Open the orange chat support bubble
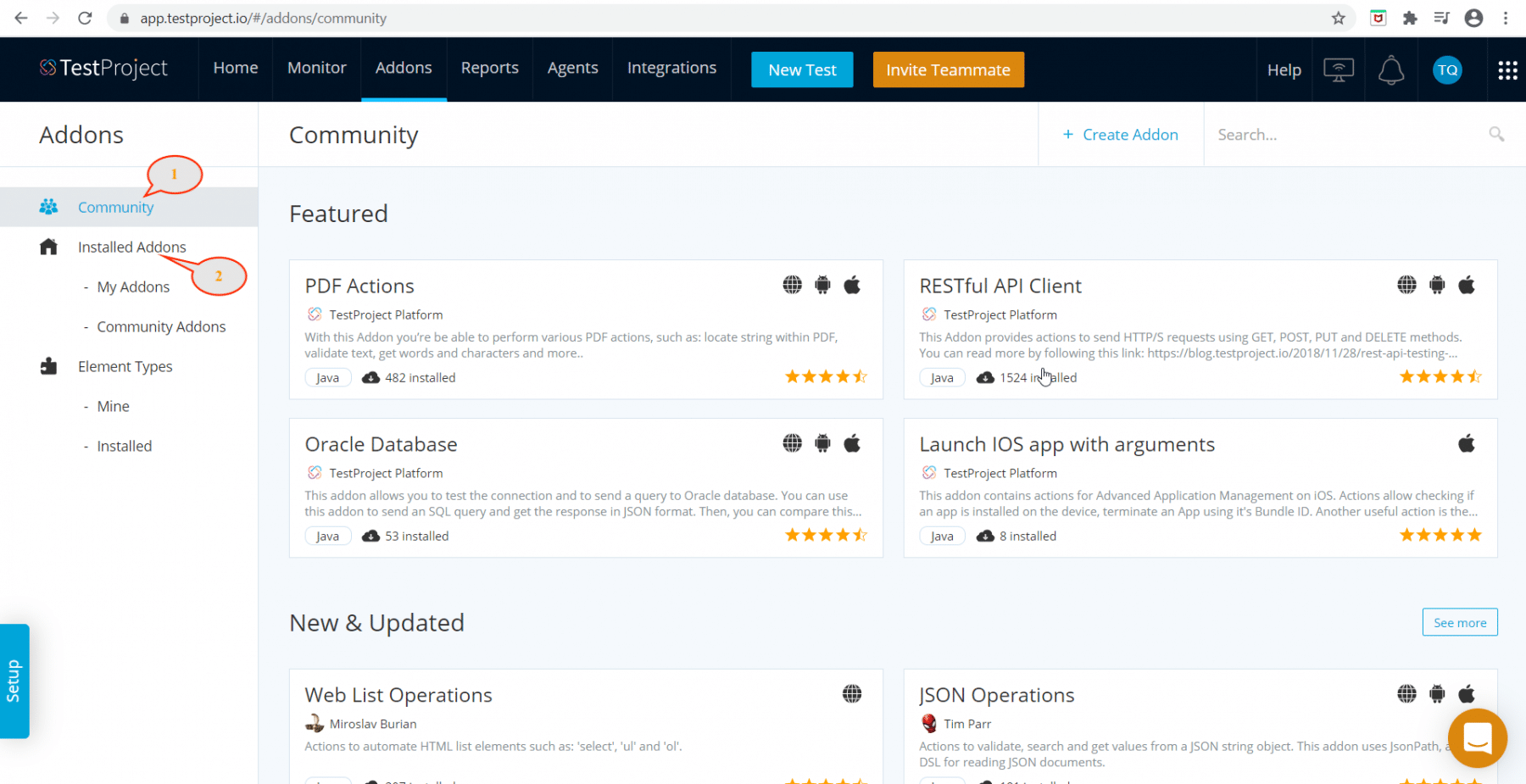 (x=1477, y=738)
